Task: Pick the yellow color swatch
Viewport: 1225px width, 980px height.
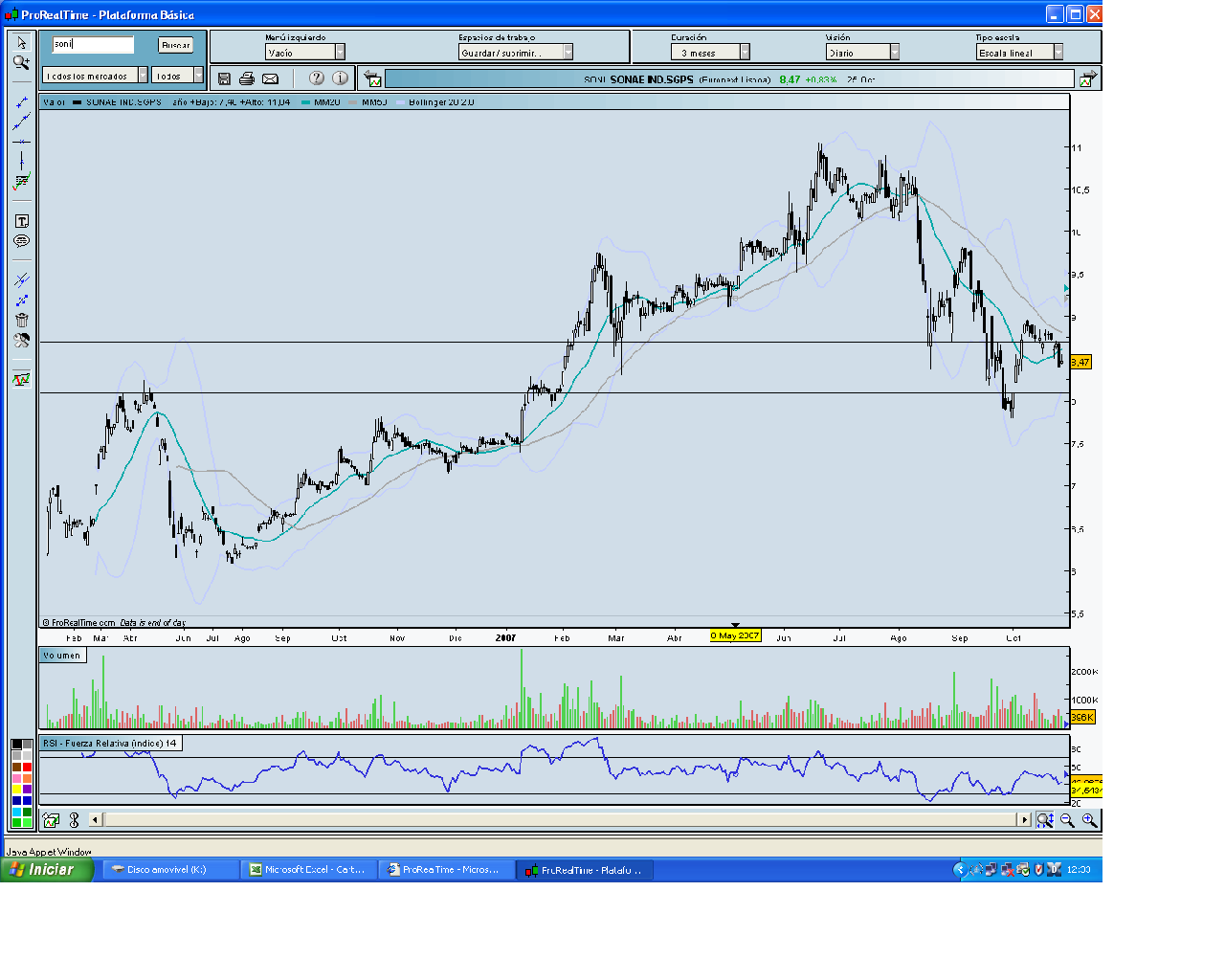Action: 16,789
